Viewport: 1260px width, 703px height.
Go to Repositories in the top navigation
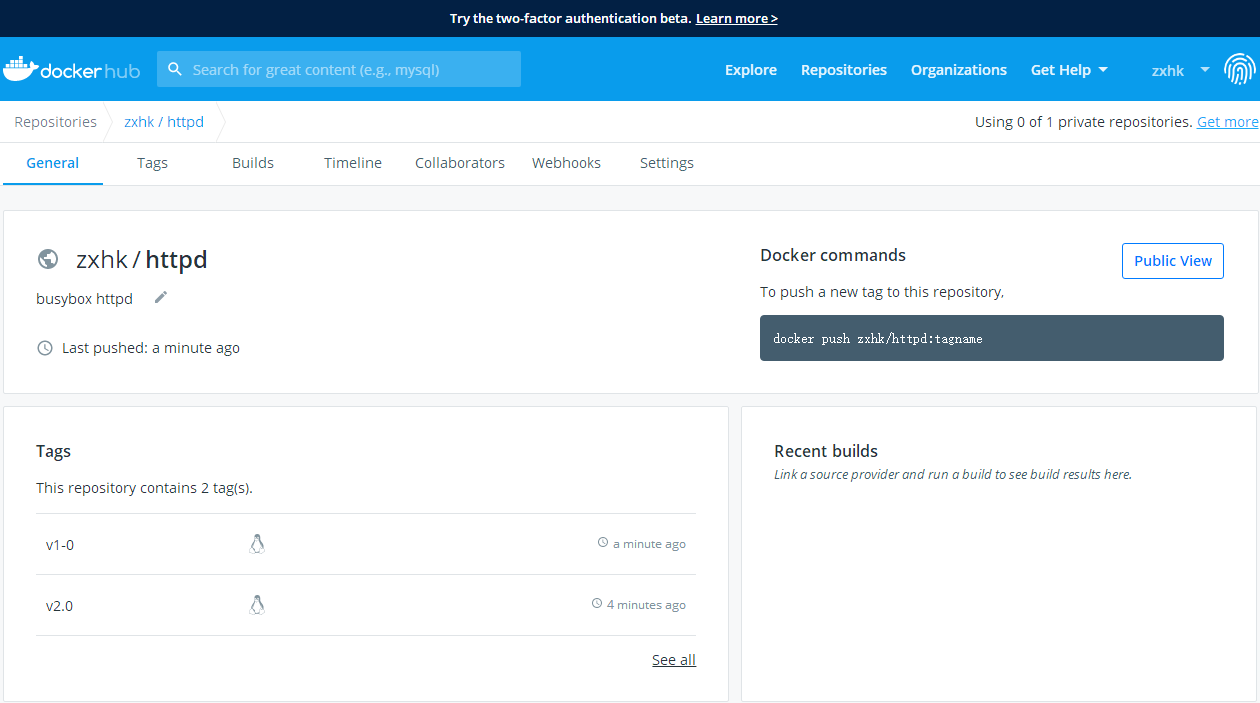844,70
